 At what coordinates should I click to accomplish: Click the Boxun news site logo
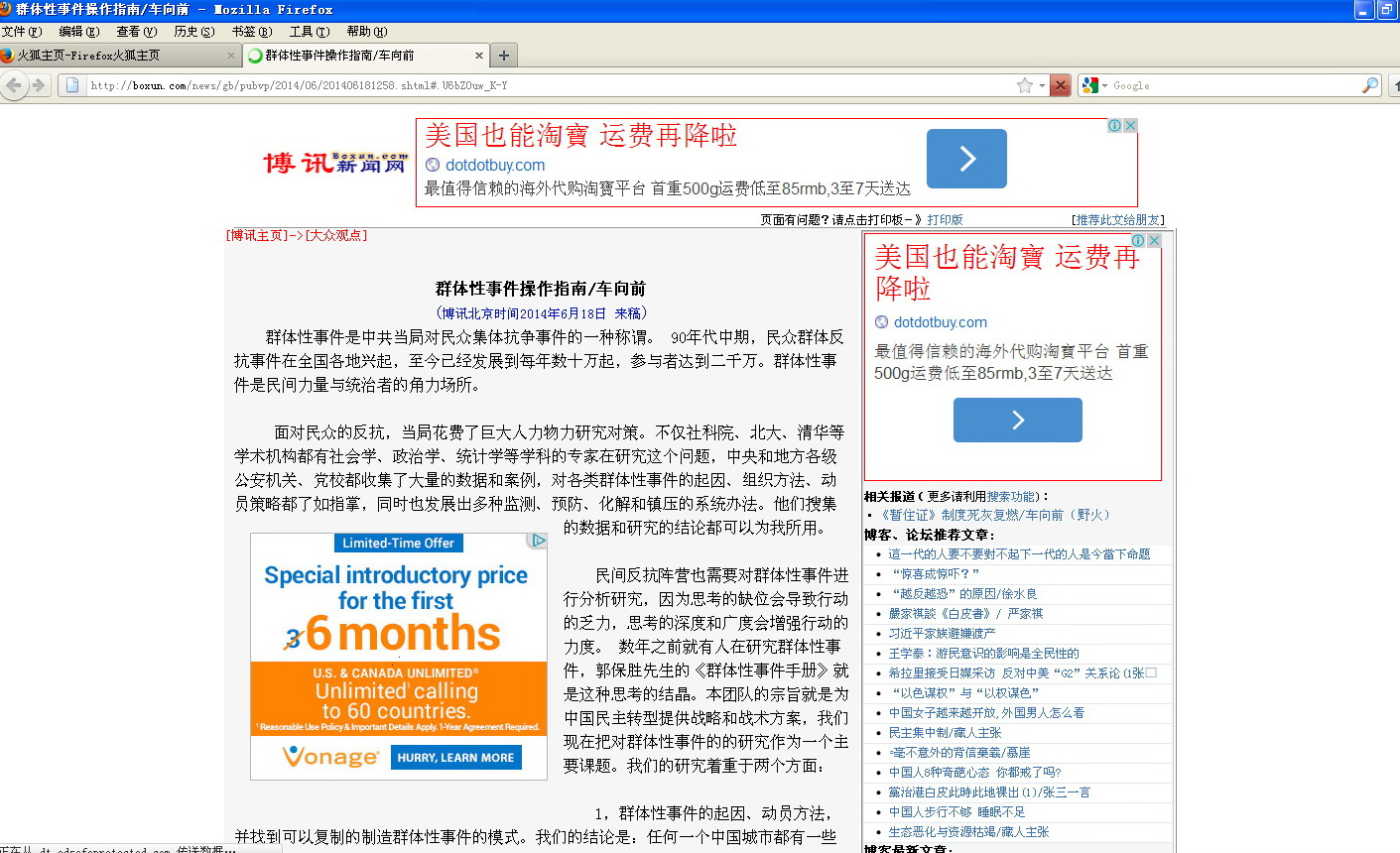[334, 163]
